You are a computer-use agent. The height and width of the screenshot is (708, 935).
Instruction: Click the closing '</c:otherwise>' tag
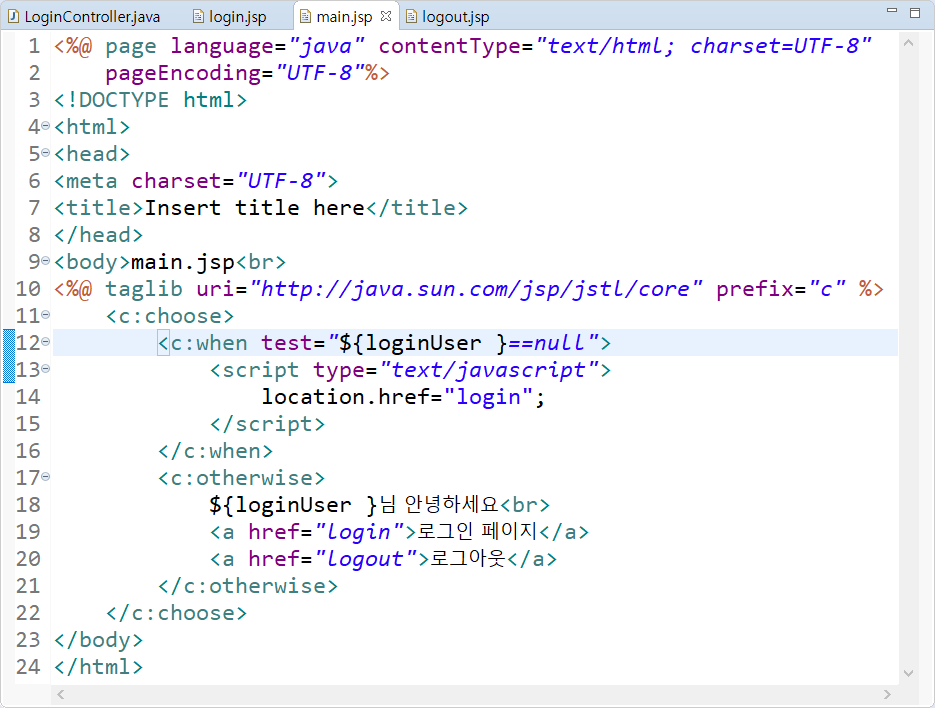tap(248, 586)
